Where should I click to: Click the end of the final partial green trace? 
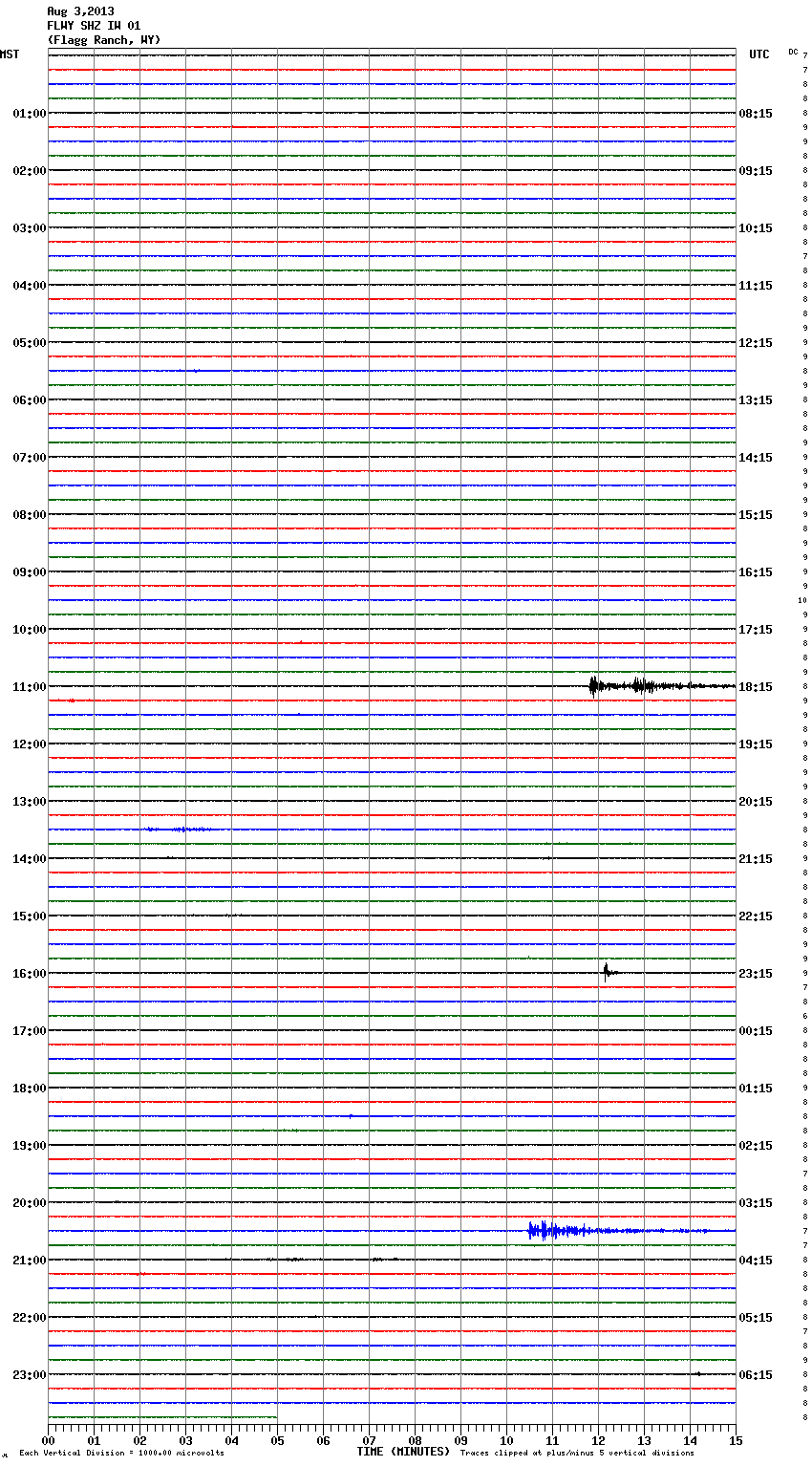coord(276,1417)
